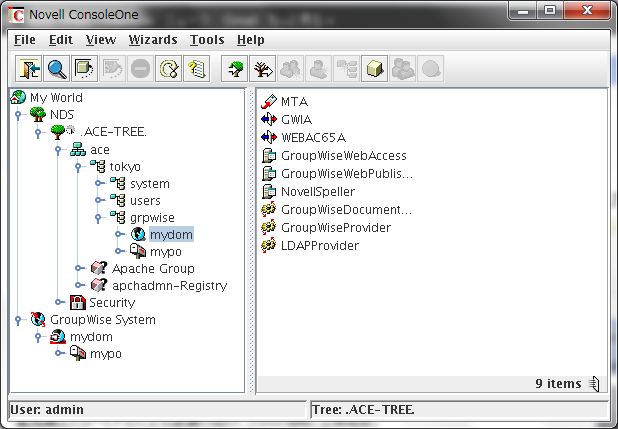618x429 pixels.
Task: Close the Novell ConsoleOne window
Action: coord(587,11)
